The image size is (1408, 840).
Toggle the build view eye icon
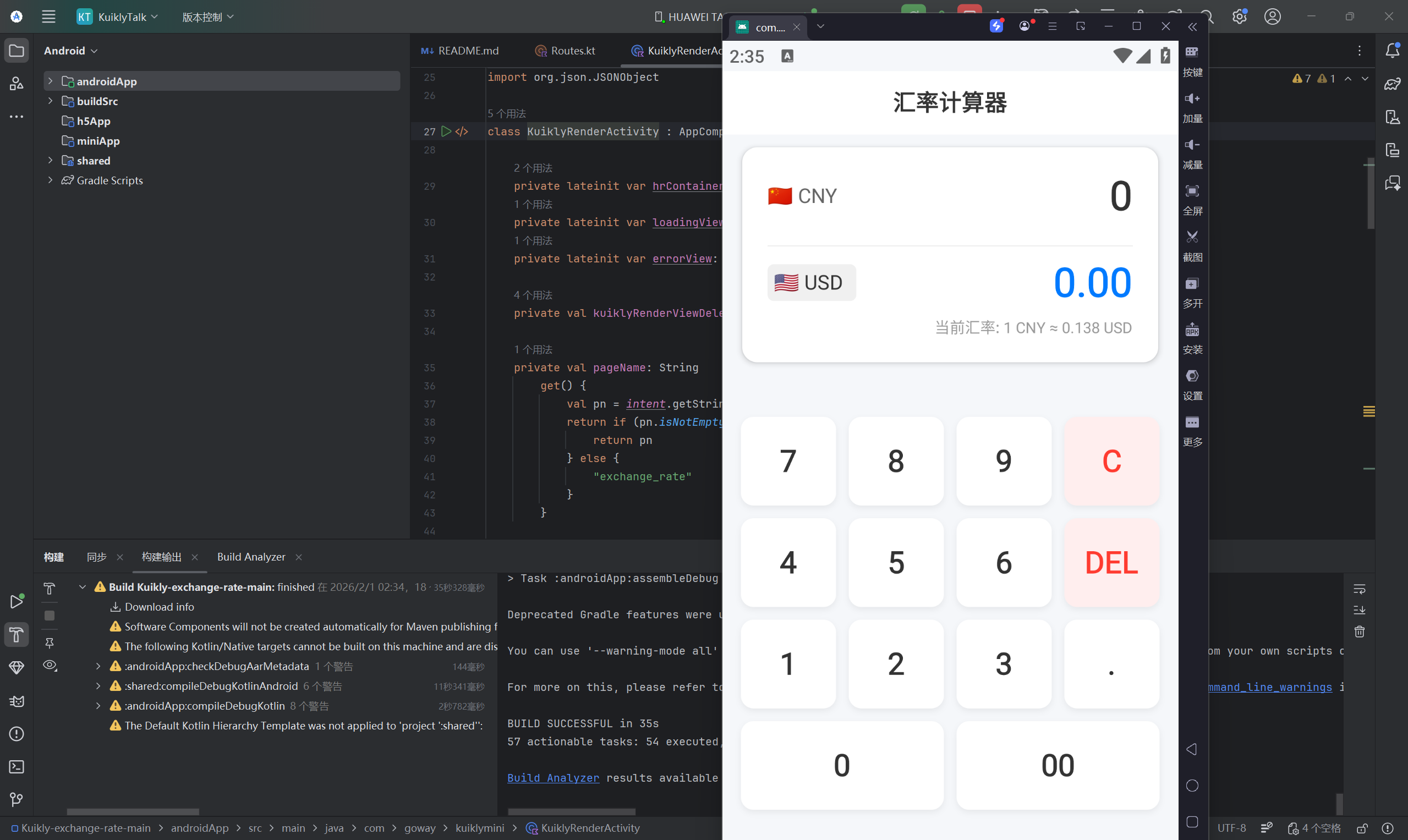click(x=50, y=665)
